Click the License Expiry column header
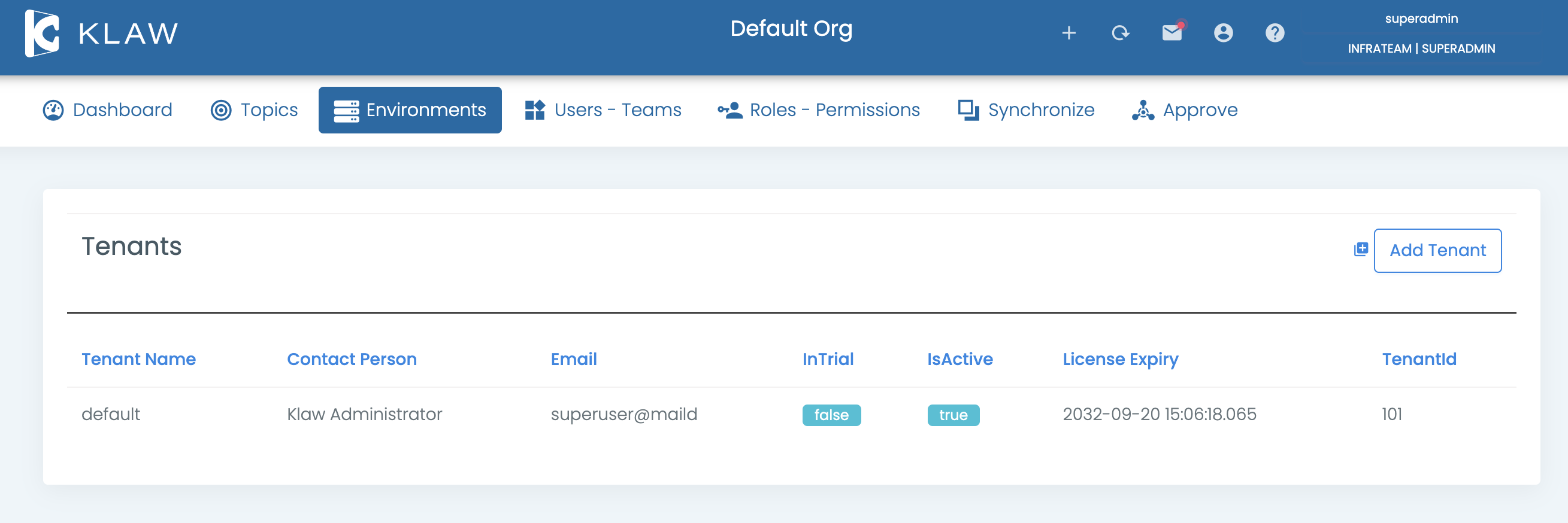Viewport: 1568px width, 523px height. click(1120, 360)
